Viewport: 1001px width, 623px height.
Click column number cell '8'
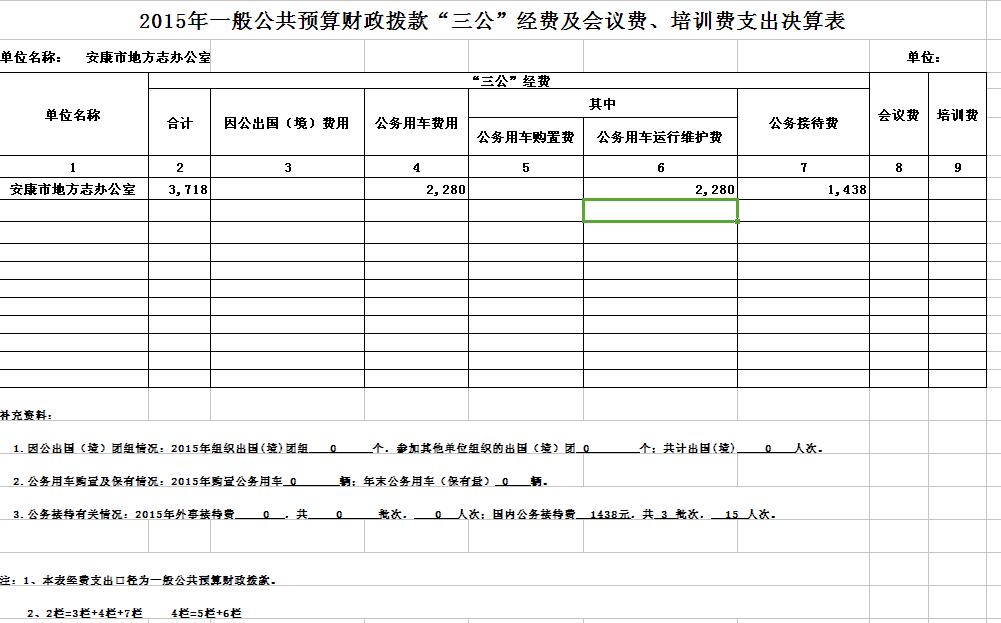coord(899,167)
